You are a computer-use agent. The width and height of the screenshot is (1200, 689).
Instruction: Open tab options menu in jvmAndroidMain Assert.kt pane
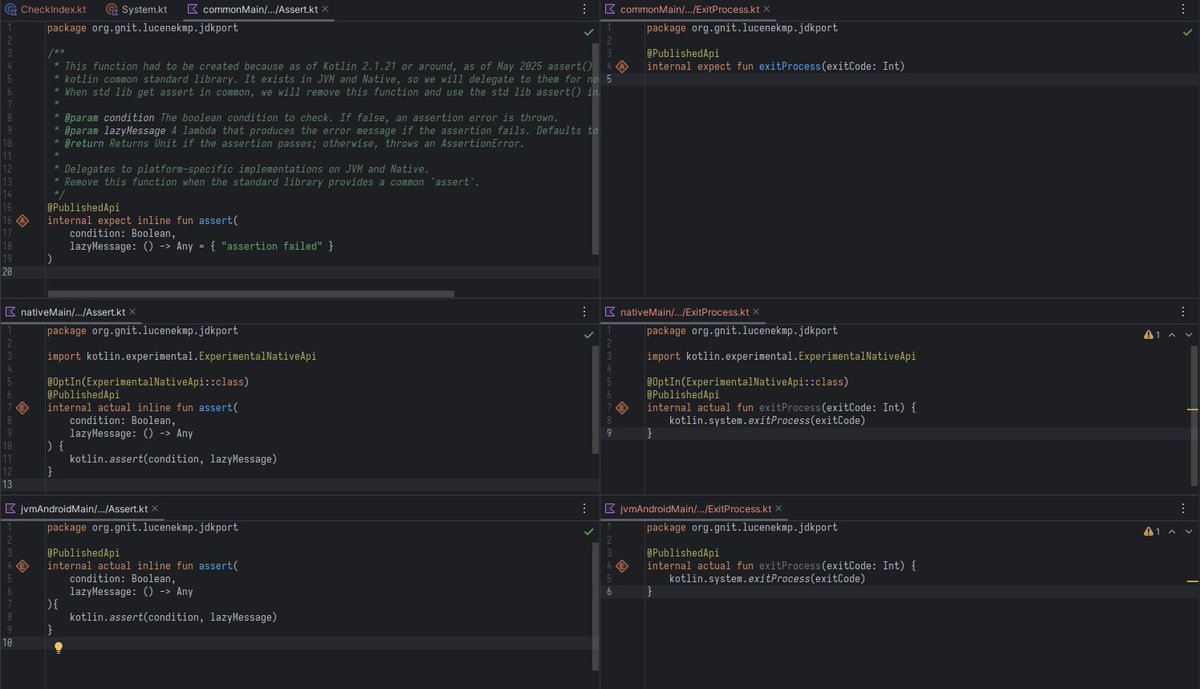coord(585,509)
